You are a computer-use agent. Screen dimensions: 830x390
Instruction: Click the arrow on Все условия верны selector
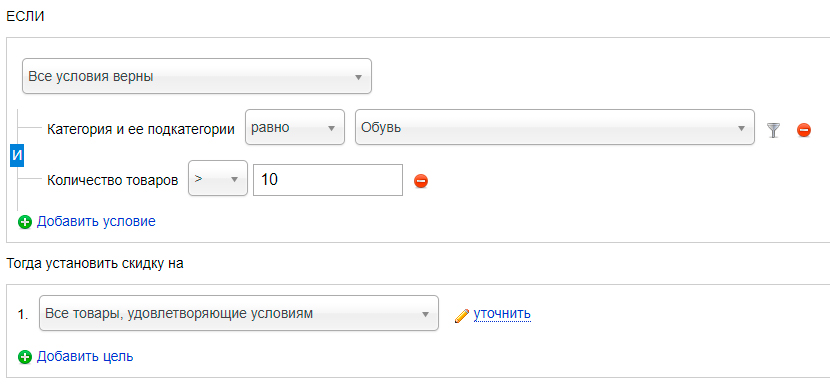[x=358, y=77]
